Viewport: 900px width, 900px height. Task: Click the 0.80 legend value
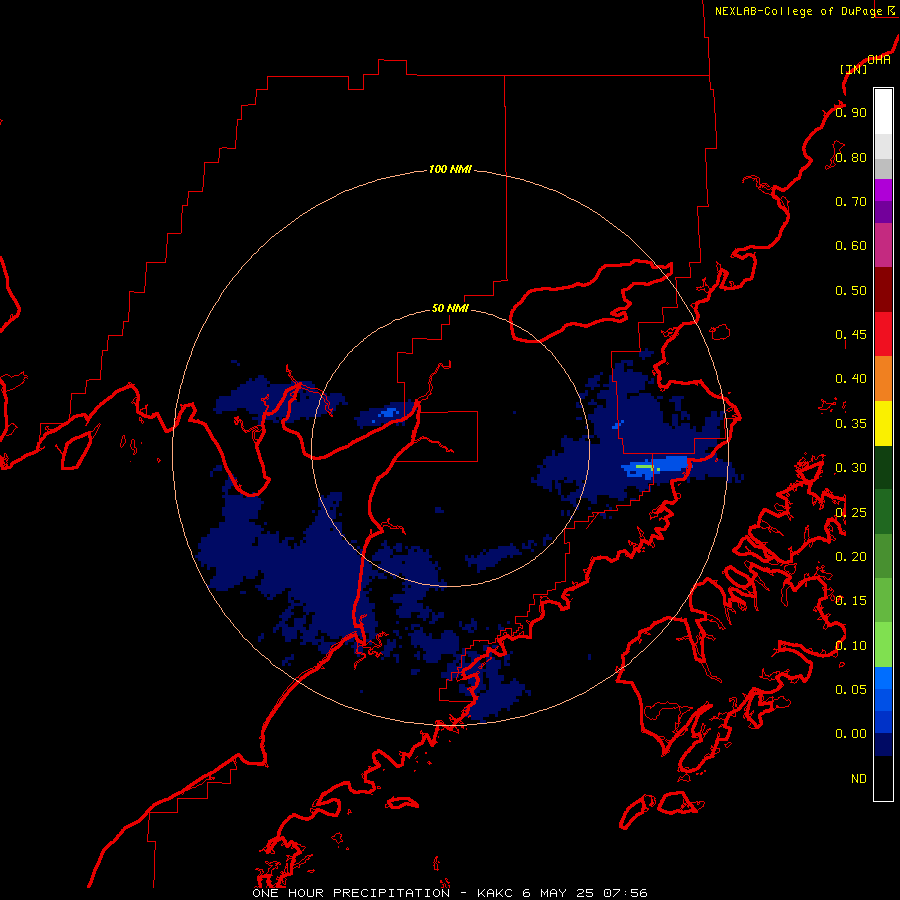click(x=851, y=157)
